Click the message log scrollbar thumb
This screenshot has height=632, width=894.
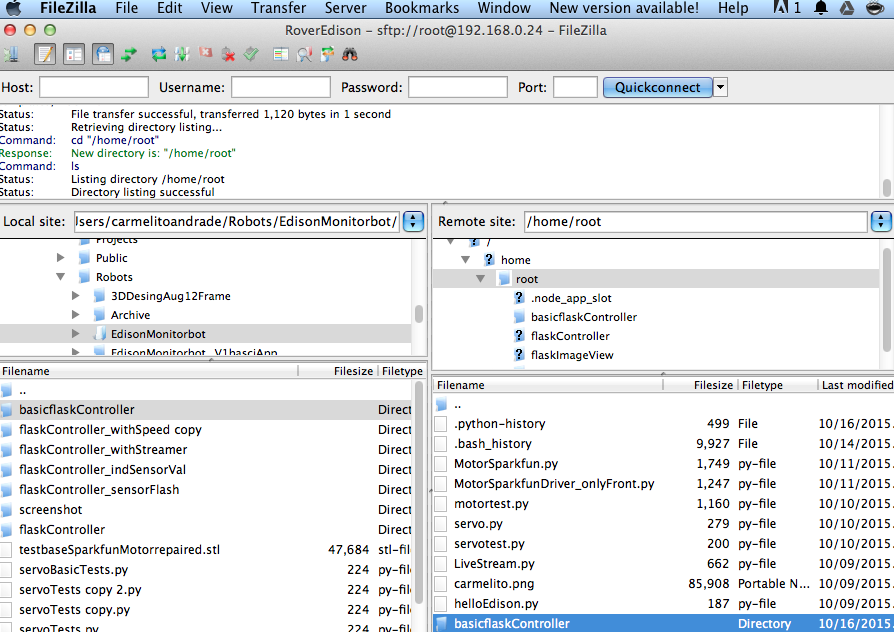coord(887,188)
